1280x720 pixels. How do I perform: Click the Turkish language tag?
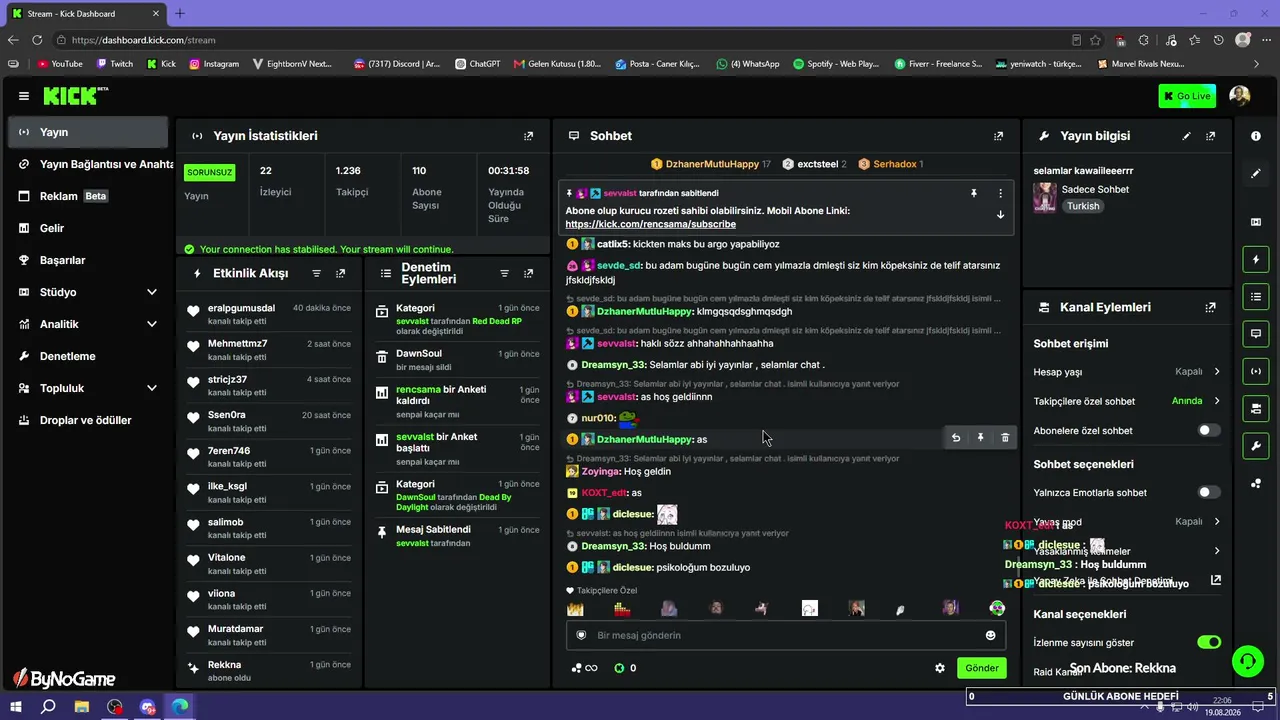coord(1083,206)
